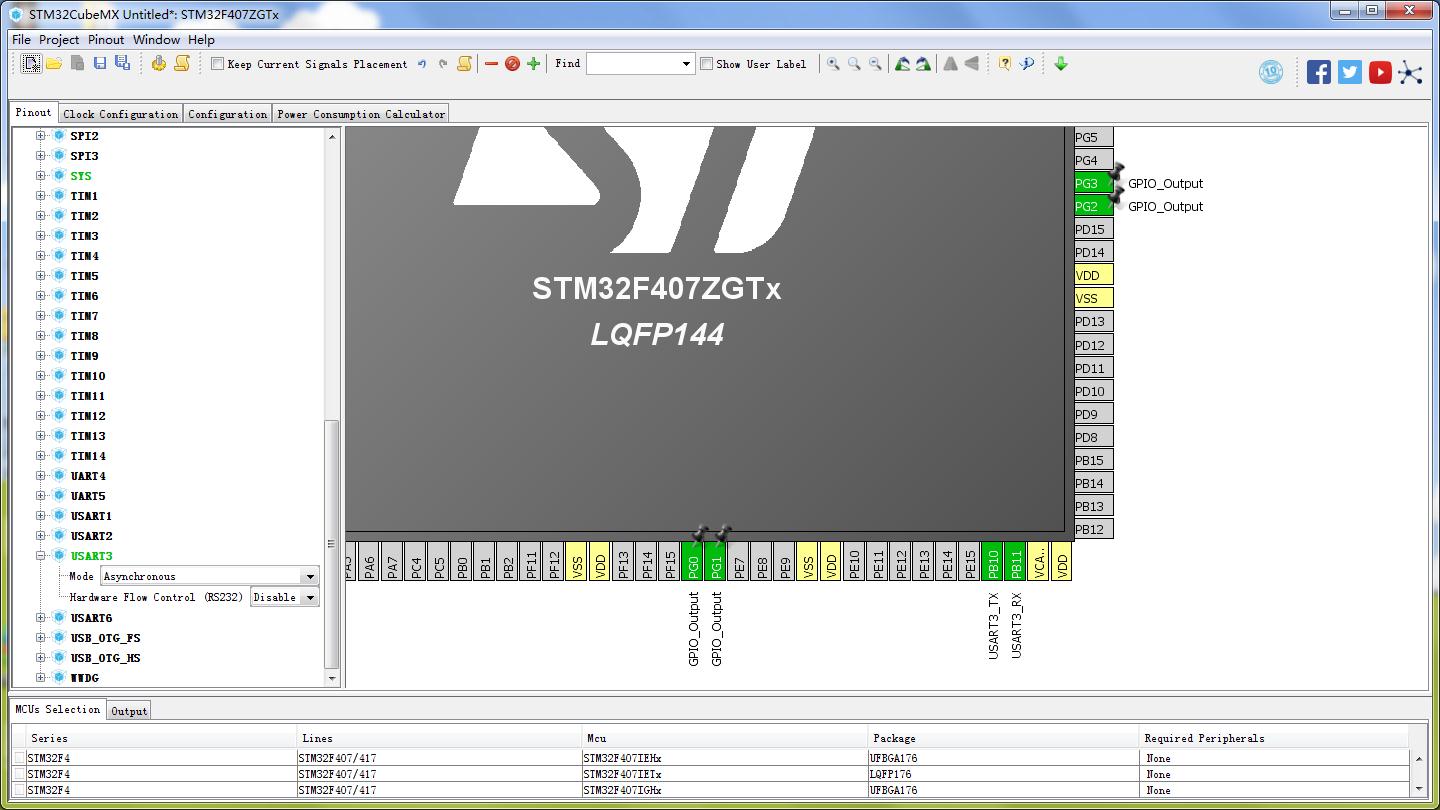Click the second rotate chip view icon
The image size is (1440, 810).
click(923, 64)
